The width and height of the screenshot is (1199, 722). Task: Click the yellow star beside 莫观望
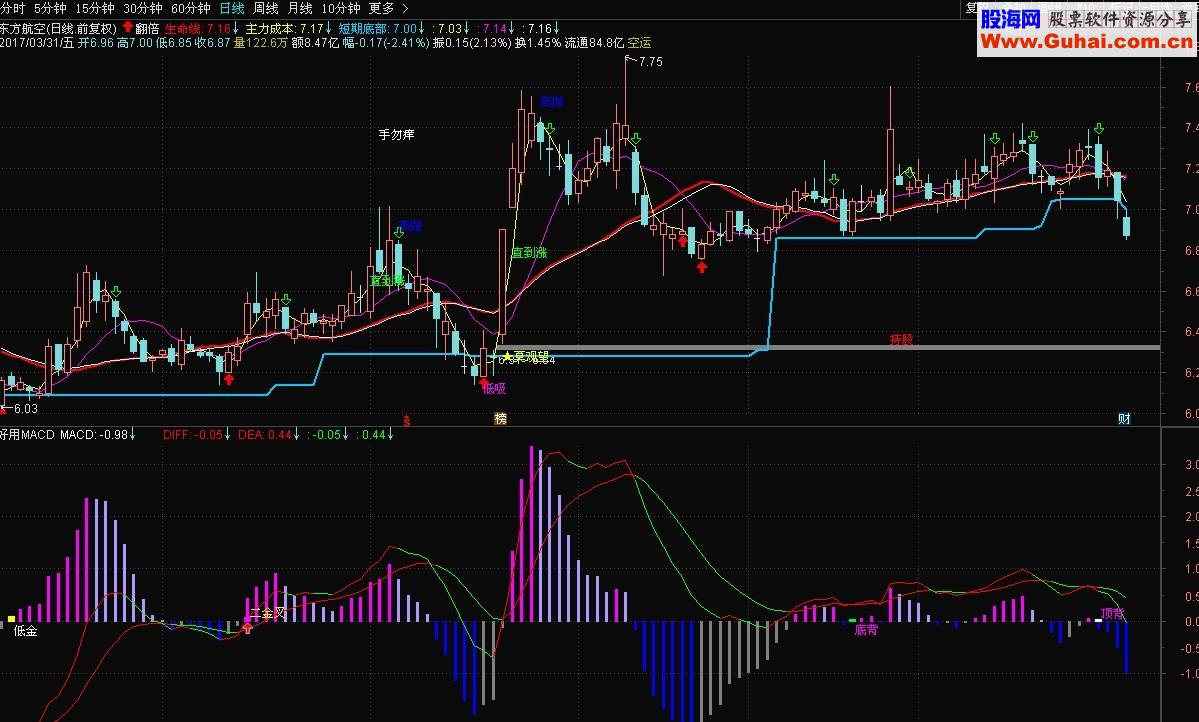tap(506, 356)
